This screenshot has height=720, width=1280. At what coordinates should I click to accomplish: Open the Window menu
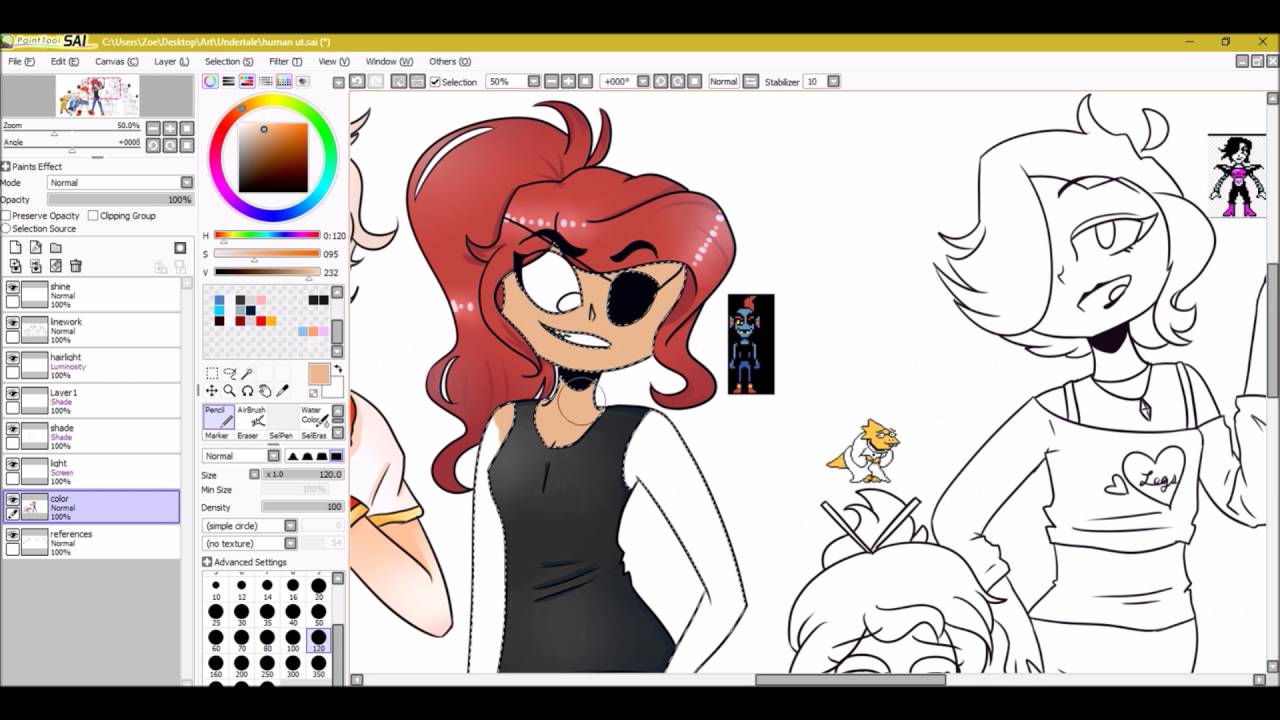[389, 62]
